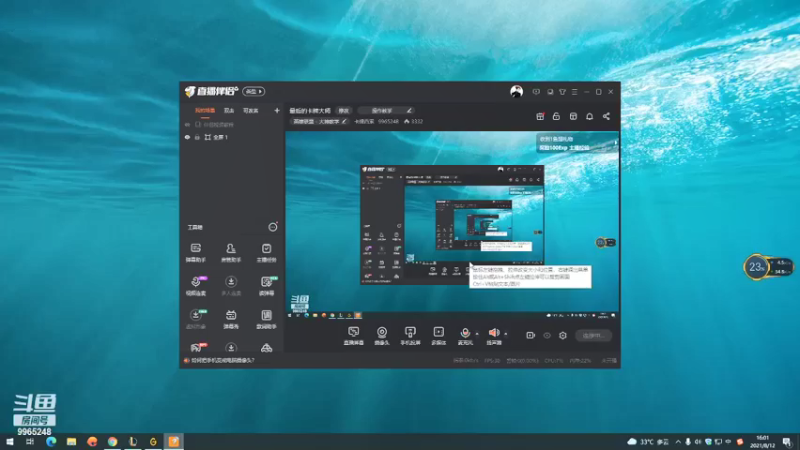The image size is (800, 450).
Task: Select the 全屏 1 source row
Action: coord(232,137)
